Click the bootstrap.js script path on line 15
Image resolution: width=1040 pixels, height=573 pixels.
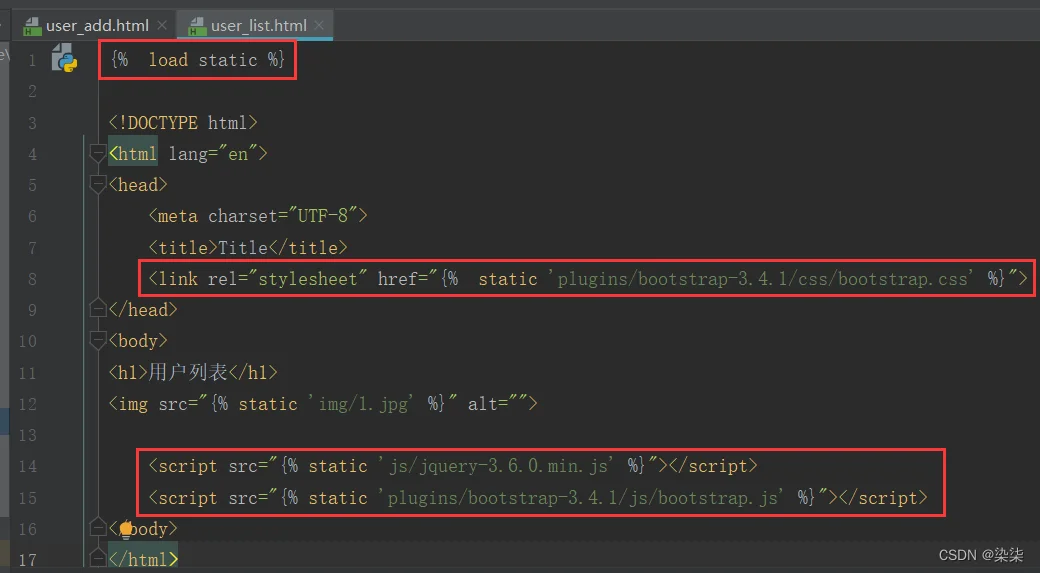(x=582, y=498)
